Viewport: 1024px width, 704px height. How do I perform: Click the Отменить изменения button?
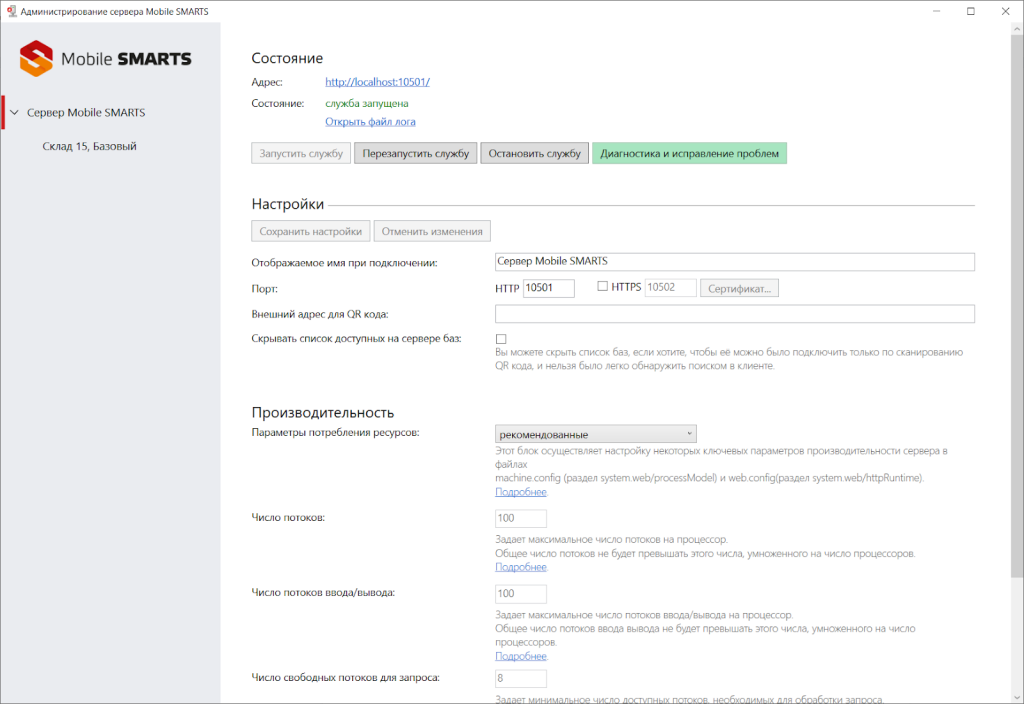[432, 231]
